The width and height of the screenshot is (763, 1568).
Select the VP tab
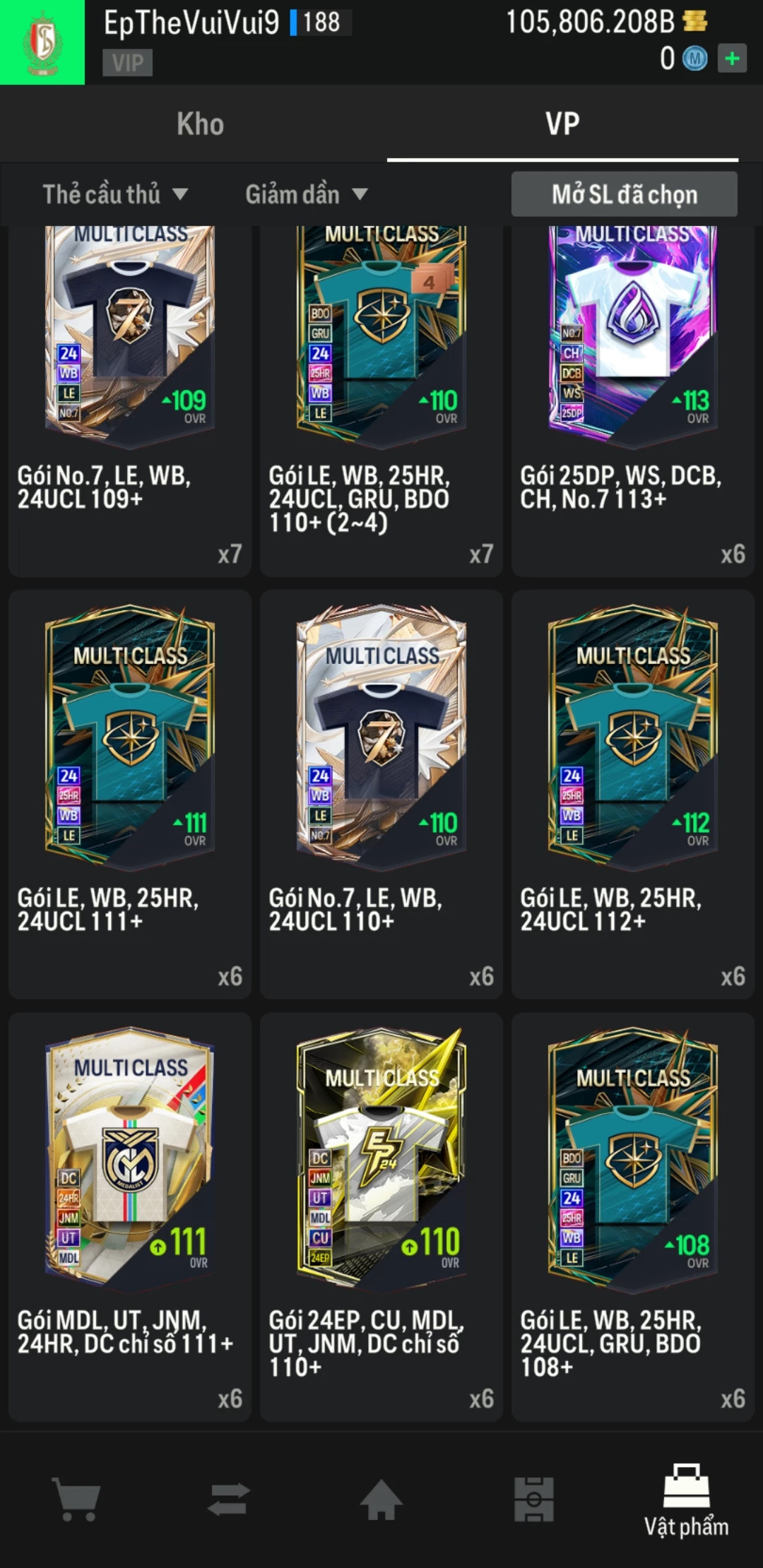pos(562,124)
